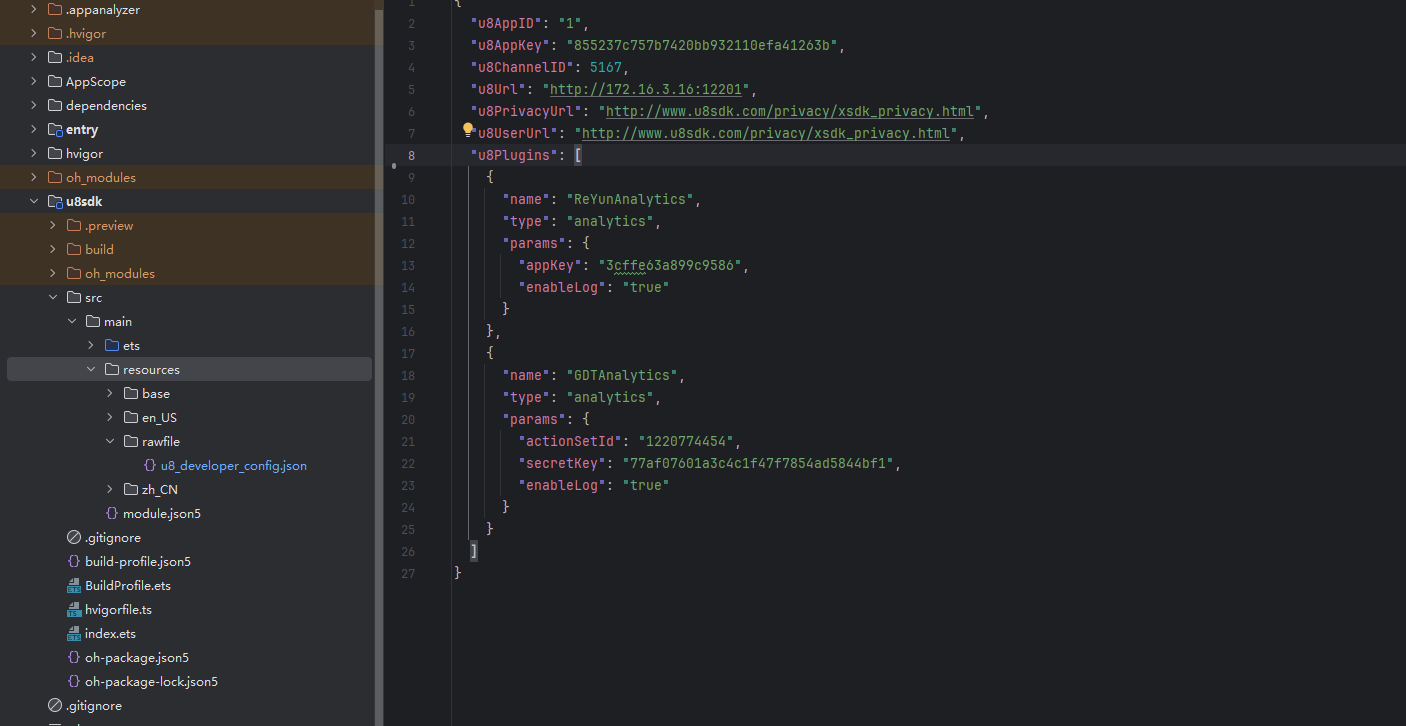
Task: Collapse the u8sdk module folder
Action: 34,202
